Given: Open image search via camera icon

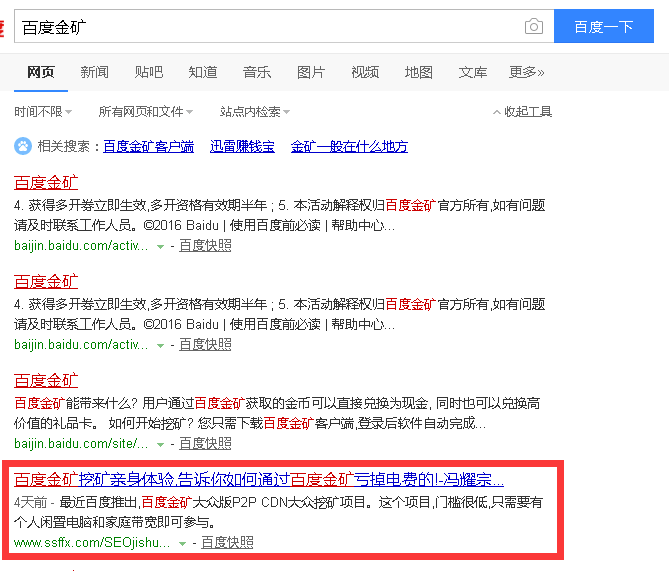Looking at the screenshot, I should (533, 26).
